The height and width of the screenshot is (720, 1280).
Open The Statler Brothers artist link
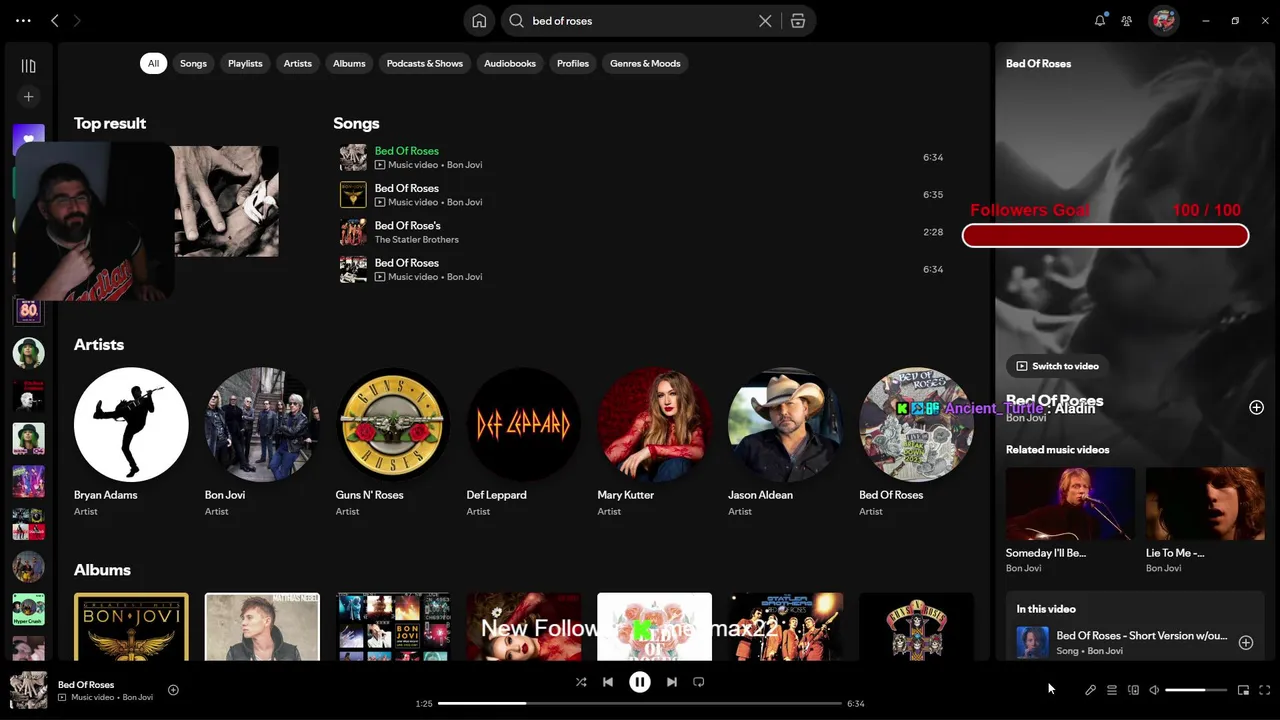tap(416, 240)
